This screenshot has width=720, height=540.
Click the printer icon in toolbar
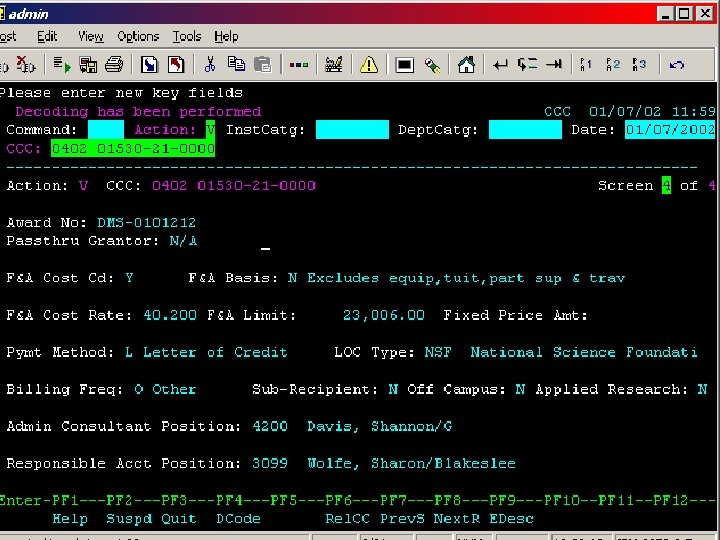point(114,64)
